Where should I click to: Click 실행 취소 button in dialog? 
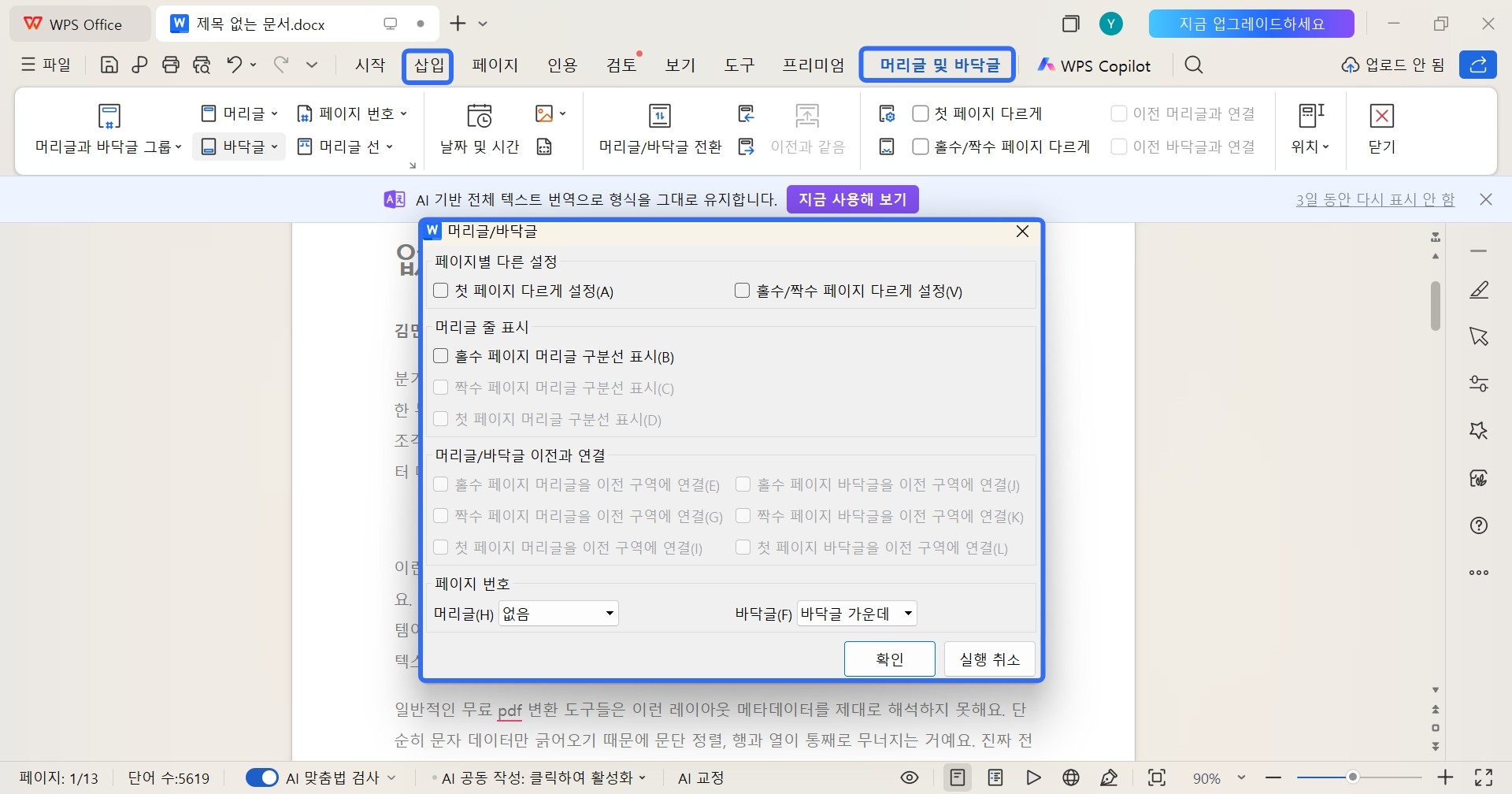[990, 659]
